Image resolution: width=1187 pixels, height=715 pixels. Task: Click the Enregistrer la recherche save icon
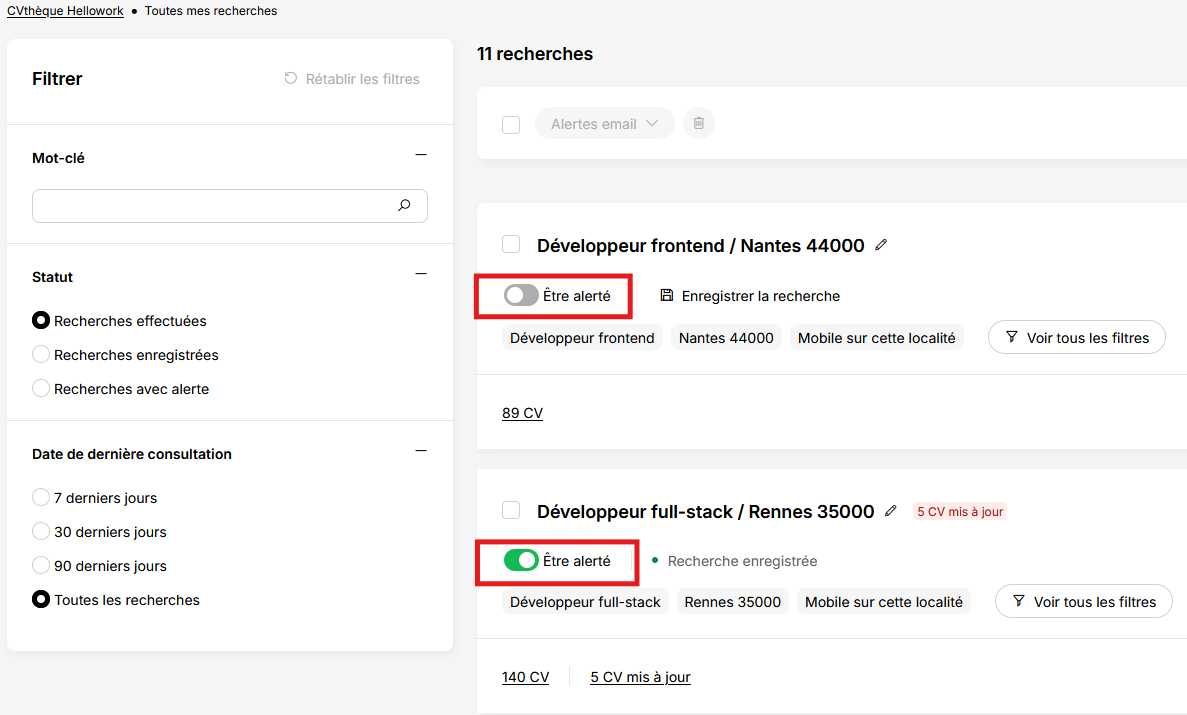click(667, 295)
